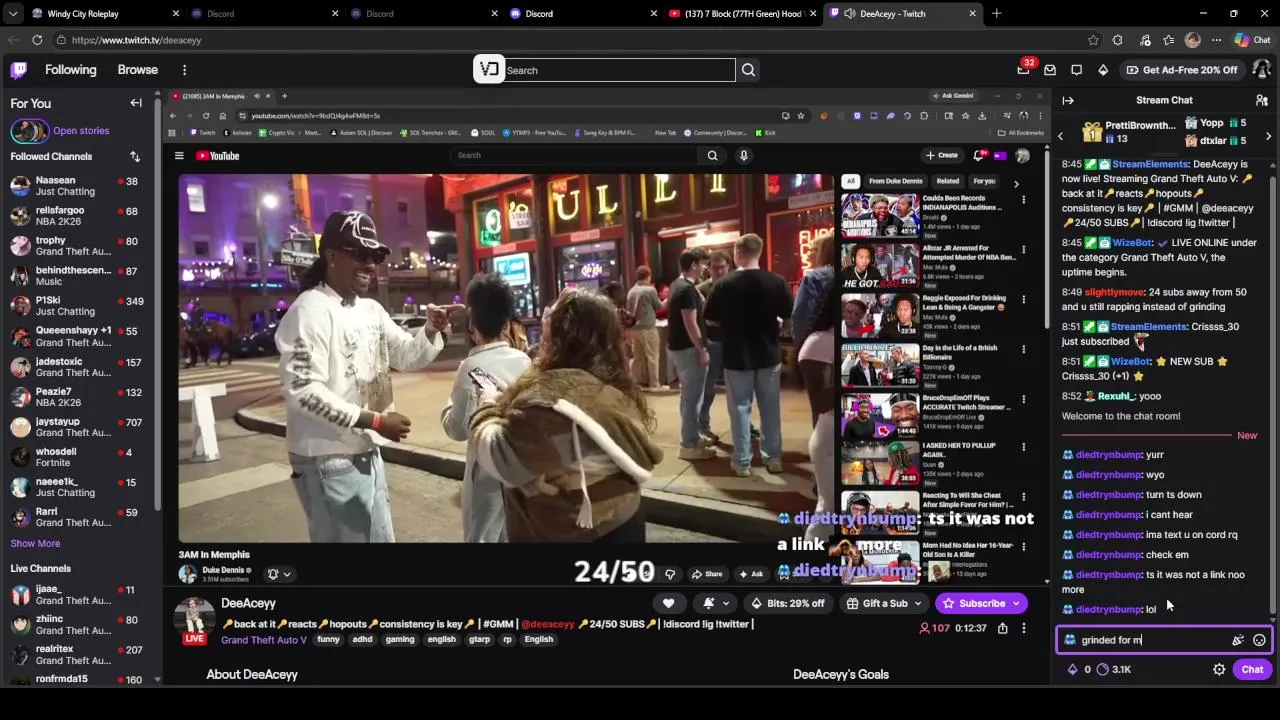Show previous gift leaderboard entries arrow
The width and height of the screenshot is (1280, 720).
pyautogui.click(x=1061, y=136)
